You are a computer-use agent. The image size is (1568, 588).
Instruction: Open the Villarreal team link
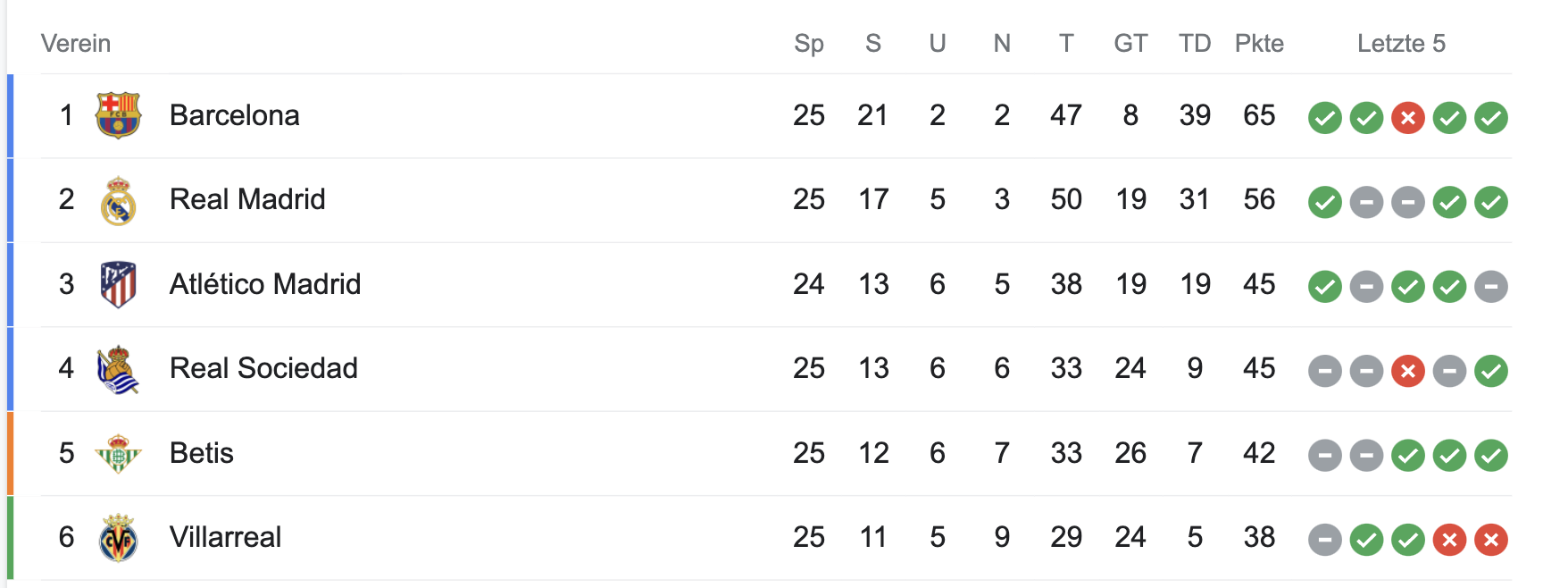225,537
